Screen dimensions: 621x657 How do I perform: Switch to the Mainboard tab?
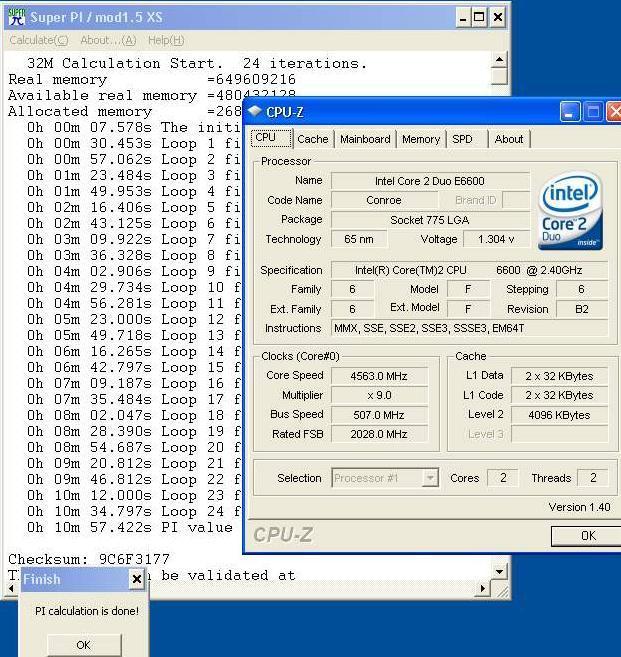pyautogui.click(x=365, y=139)
